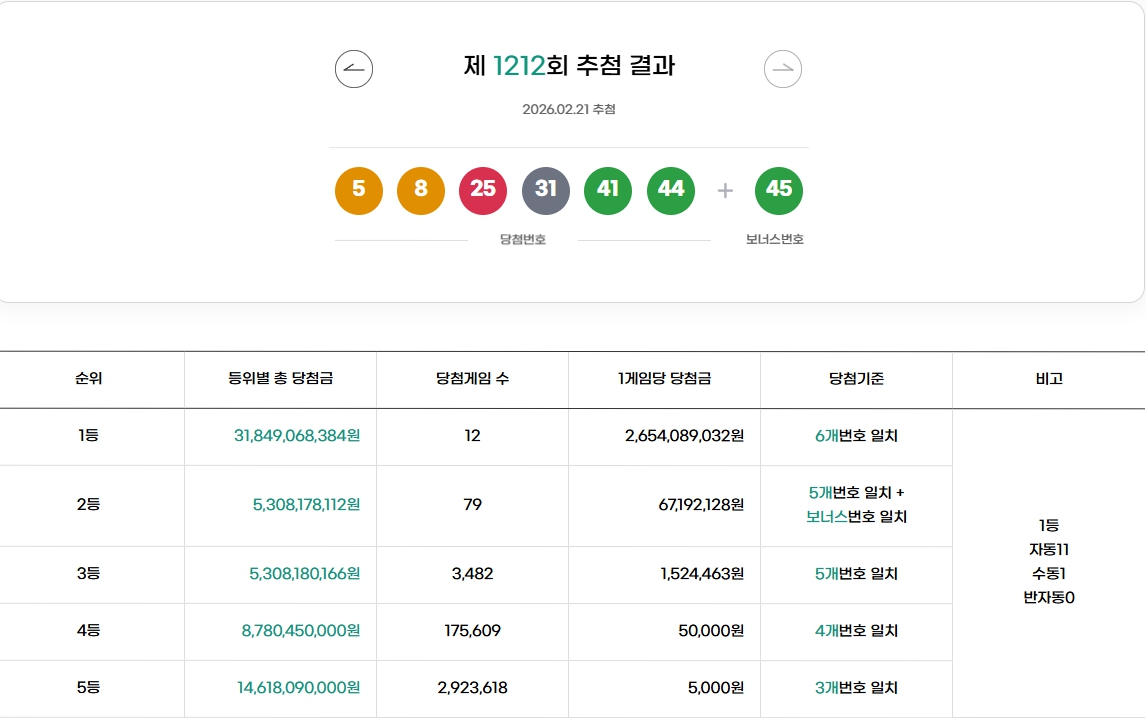Click the bonus ball showing 45
Image resolution: width=1146 pixels, height=718 pixels.
(779, 190)
